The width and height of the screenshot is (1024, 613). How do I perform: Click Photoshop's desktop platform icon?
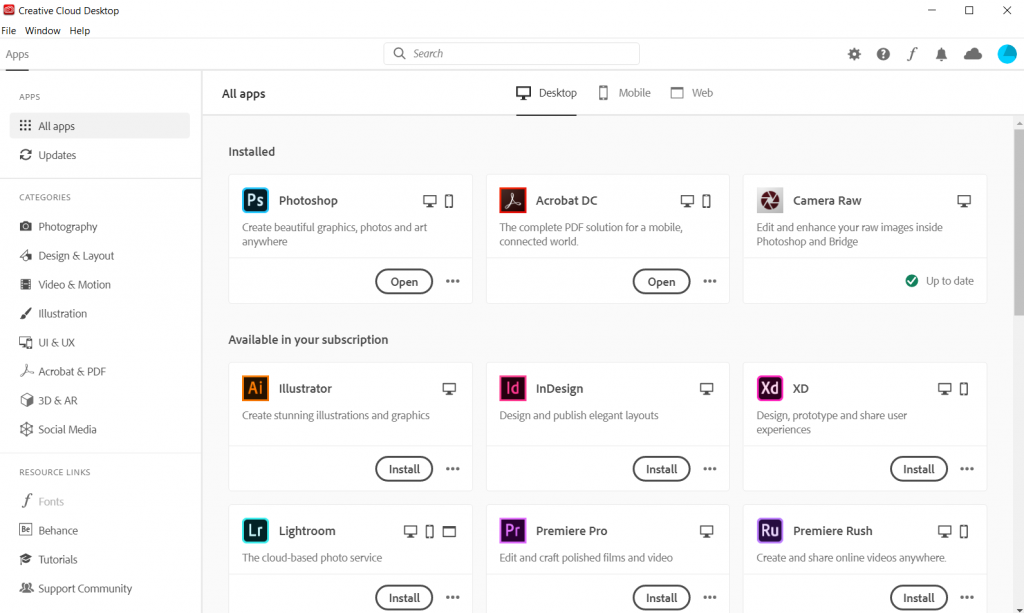[x=430, y=201]
